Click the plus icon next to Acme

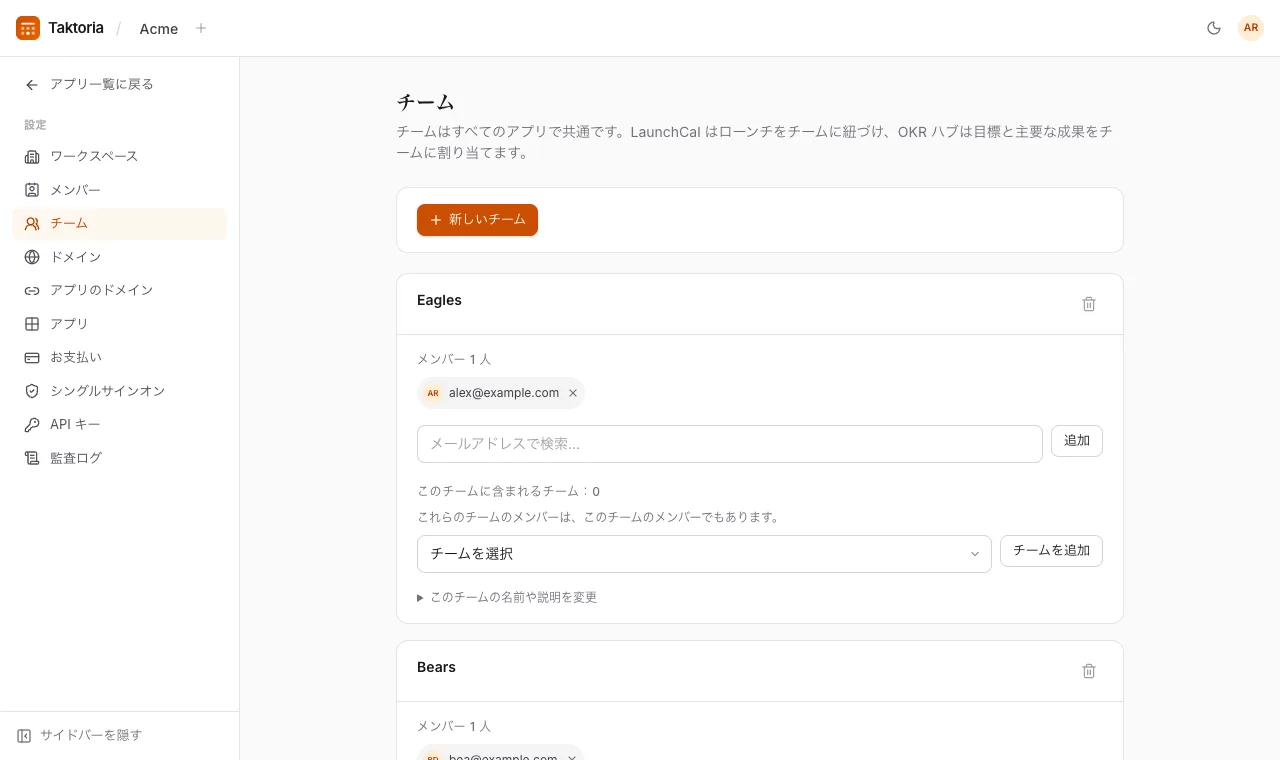(x=201, y=28)
